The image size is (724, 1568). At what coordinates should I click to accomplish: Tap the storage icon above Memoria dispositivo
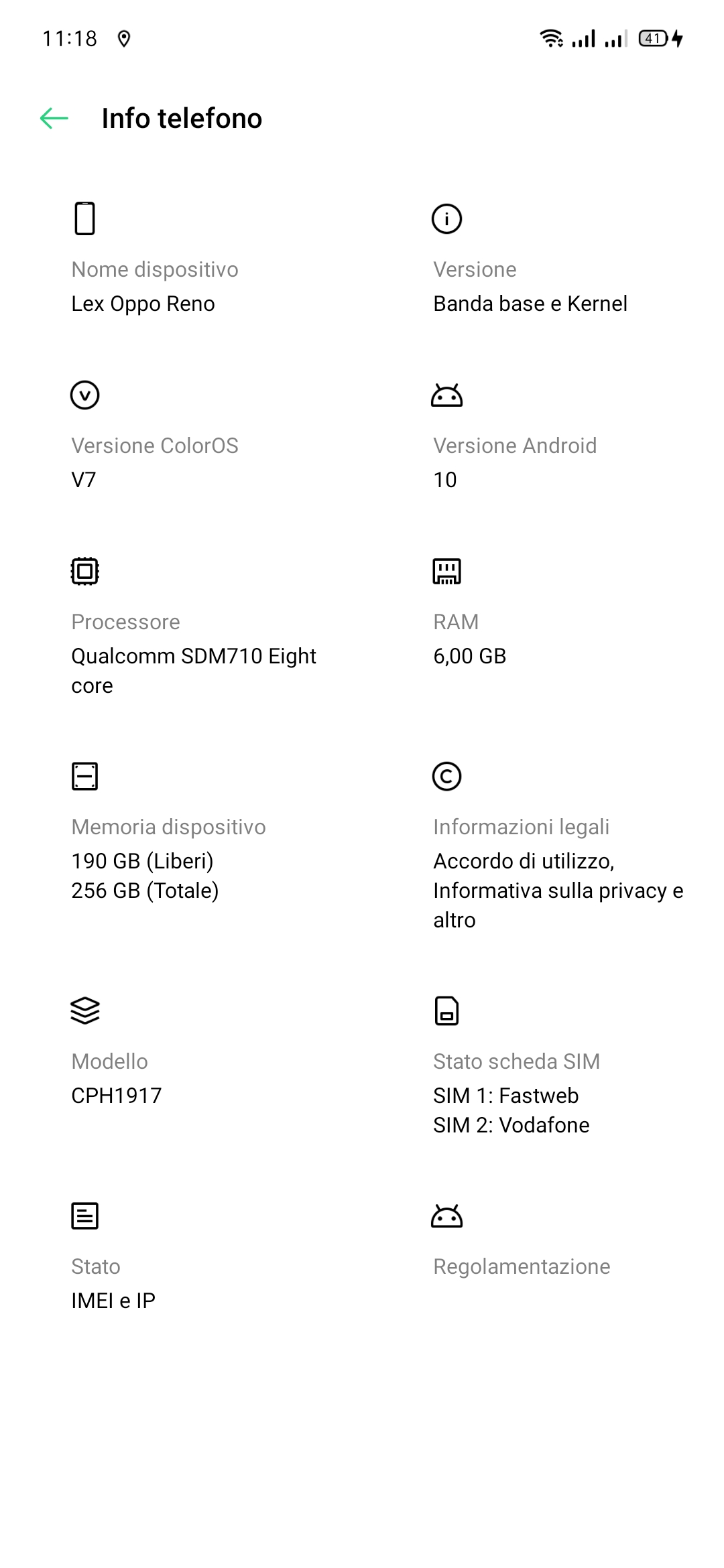click(x=84, y=776)
